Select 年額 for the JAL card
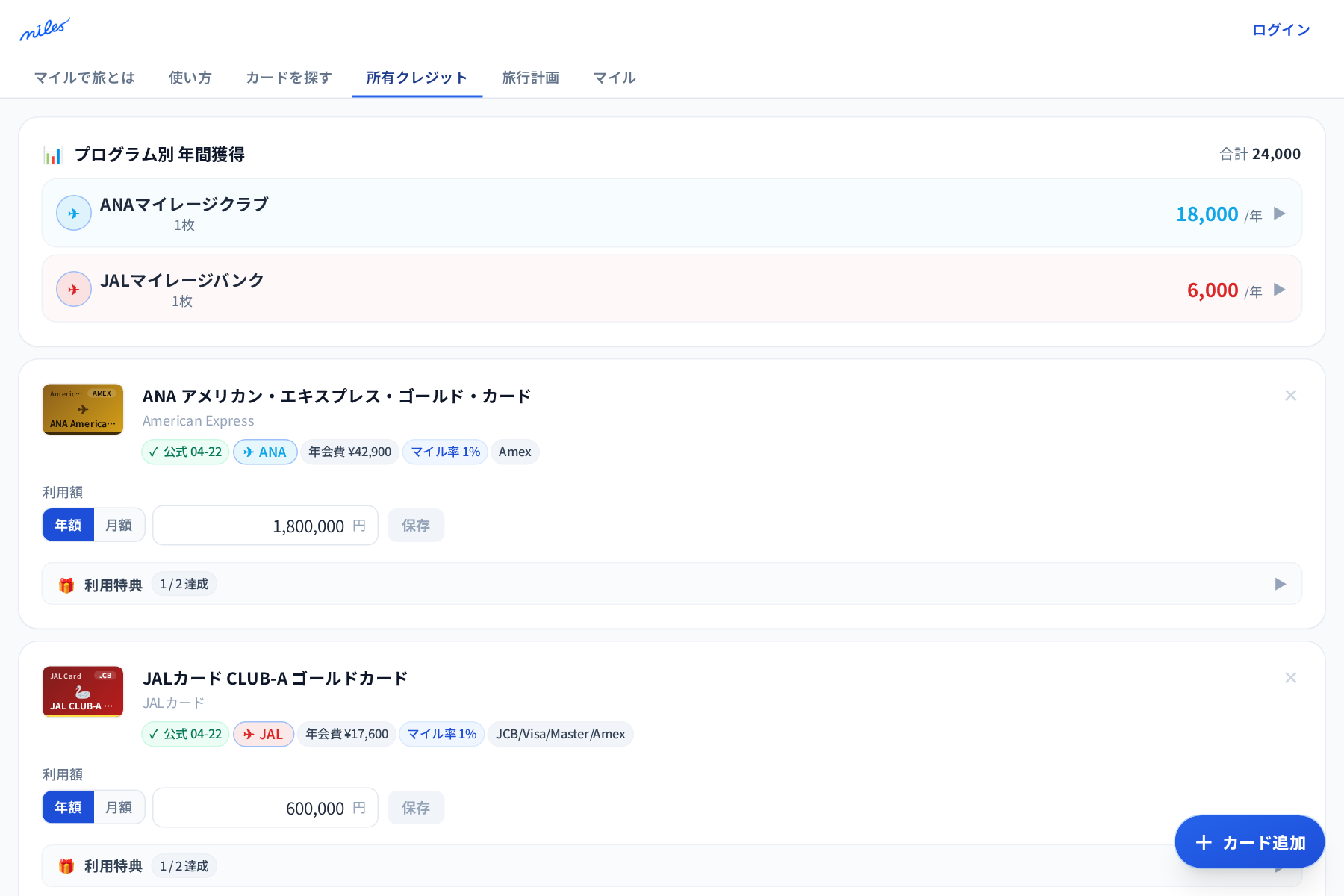Viewport: 1344px width, 896px height. coord(68,807)
